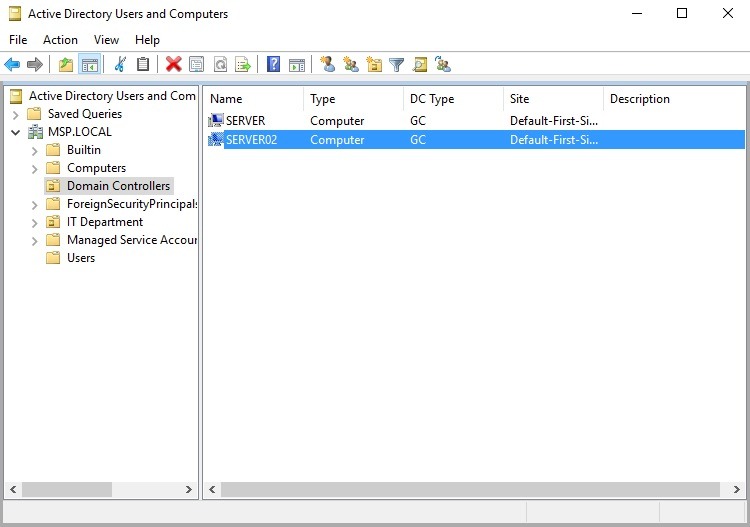The height and width of the screenshot is (527, 750).
Task: Toggle Show/Hide console tree icon
Action: 90,65
